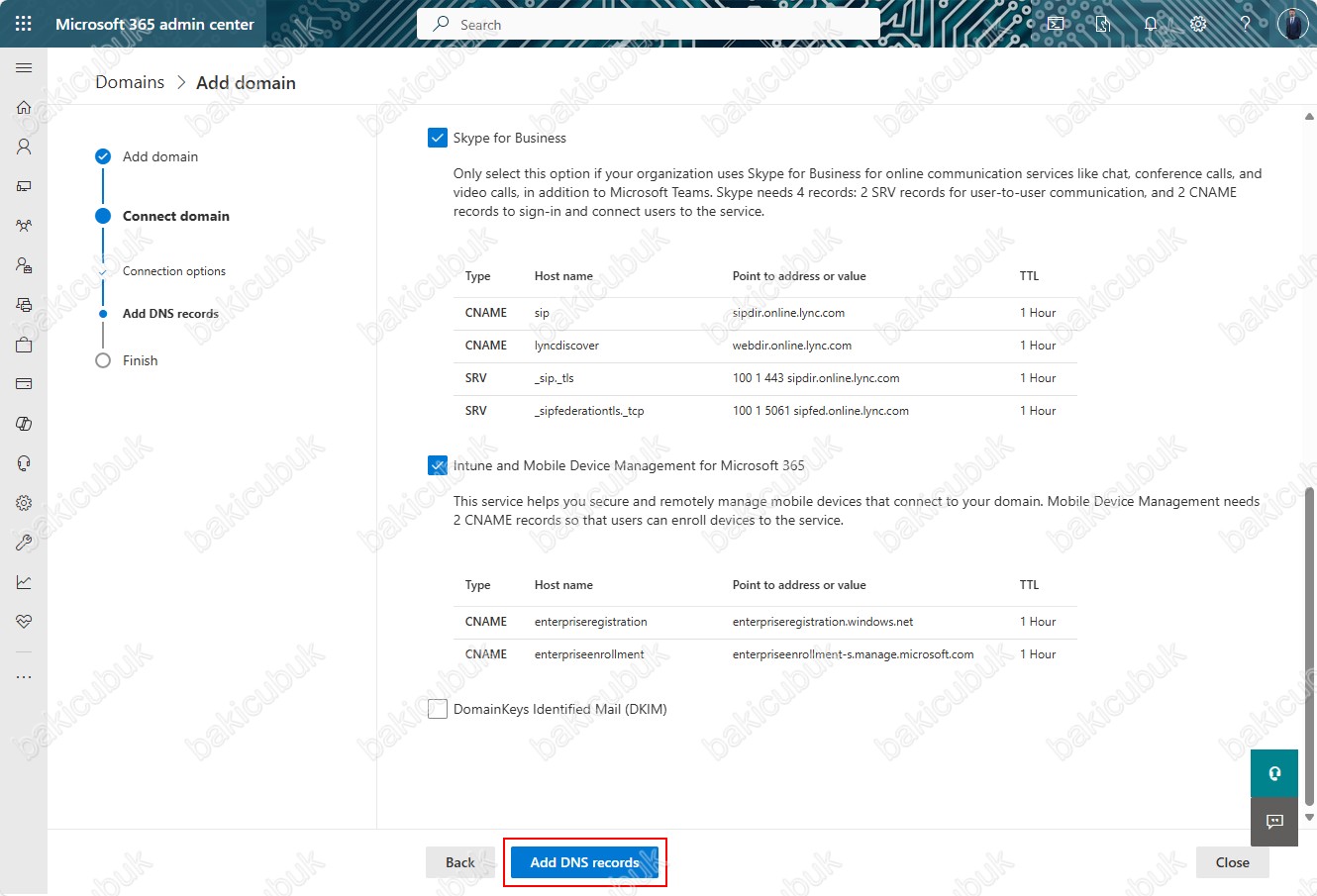Open Support headset icon in sidebar

pos(24,463)
